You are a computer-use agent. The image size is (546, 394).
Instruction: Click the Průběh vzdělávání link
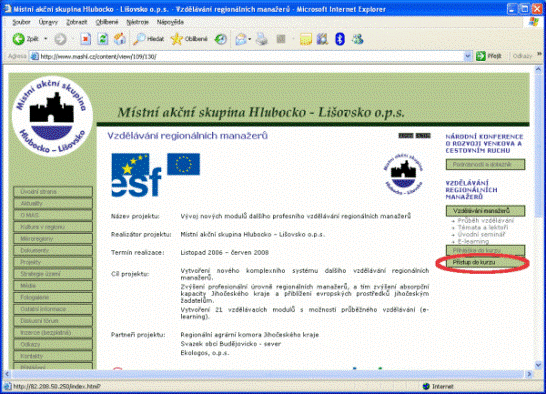point(485,221)
